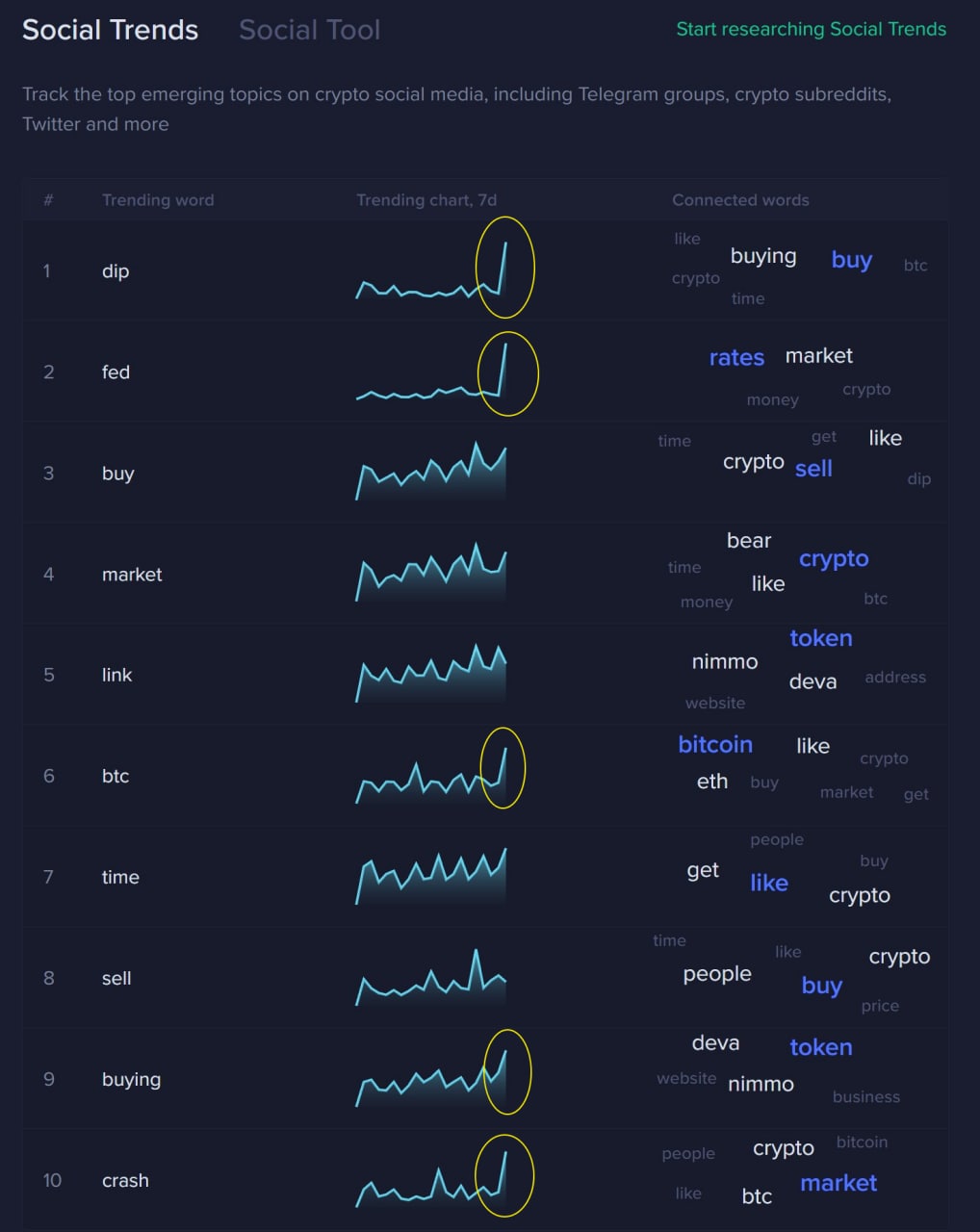The image size is (980, 1232).
Task: Click the "link" row's sparkline chart
Action: click(x=430, y=675)
